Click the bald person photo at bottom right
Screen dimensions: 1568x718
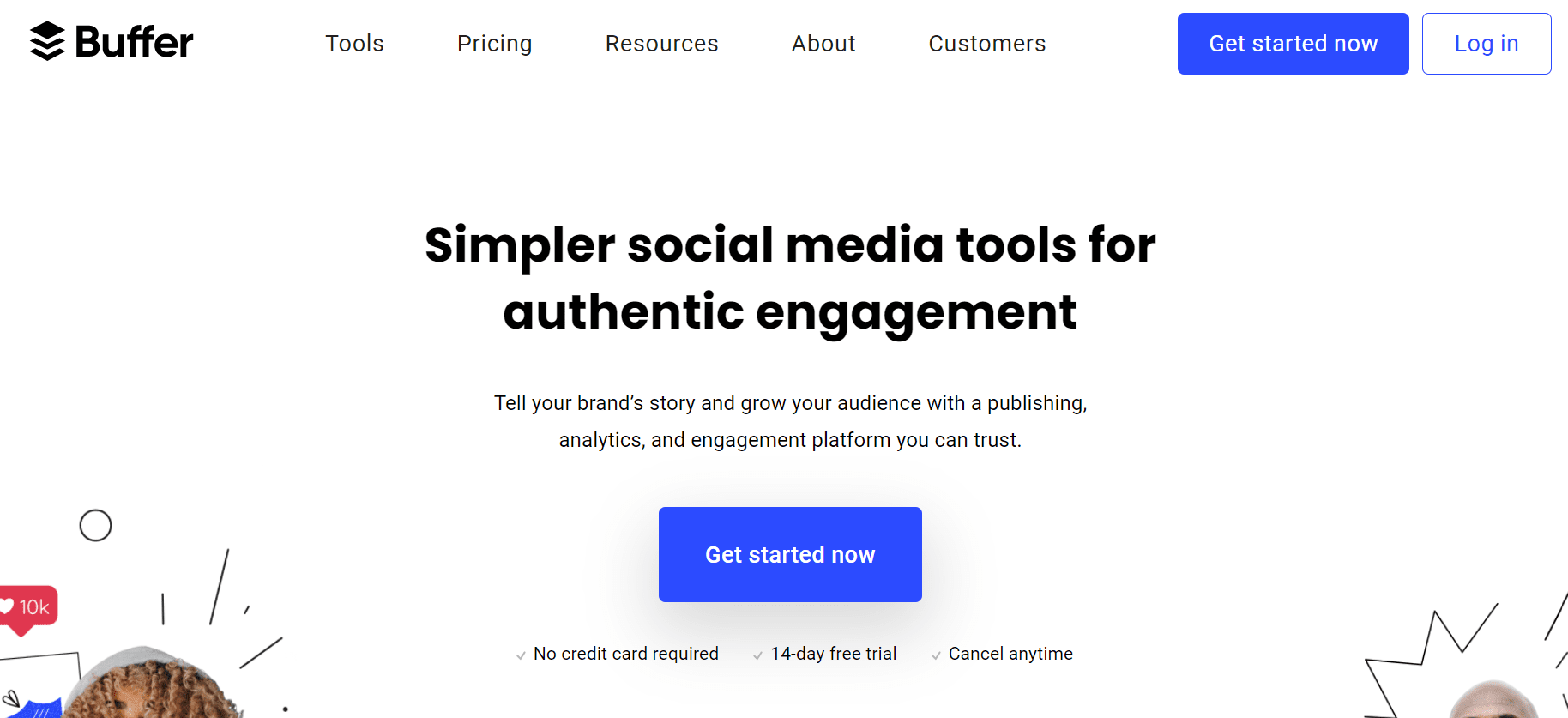1494,699
